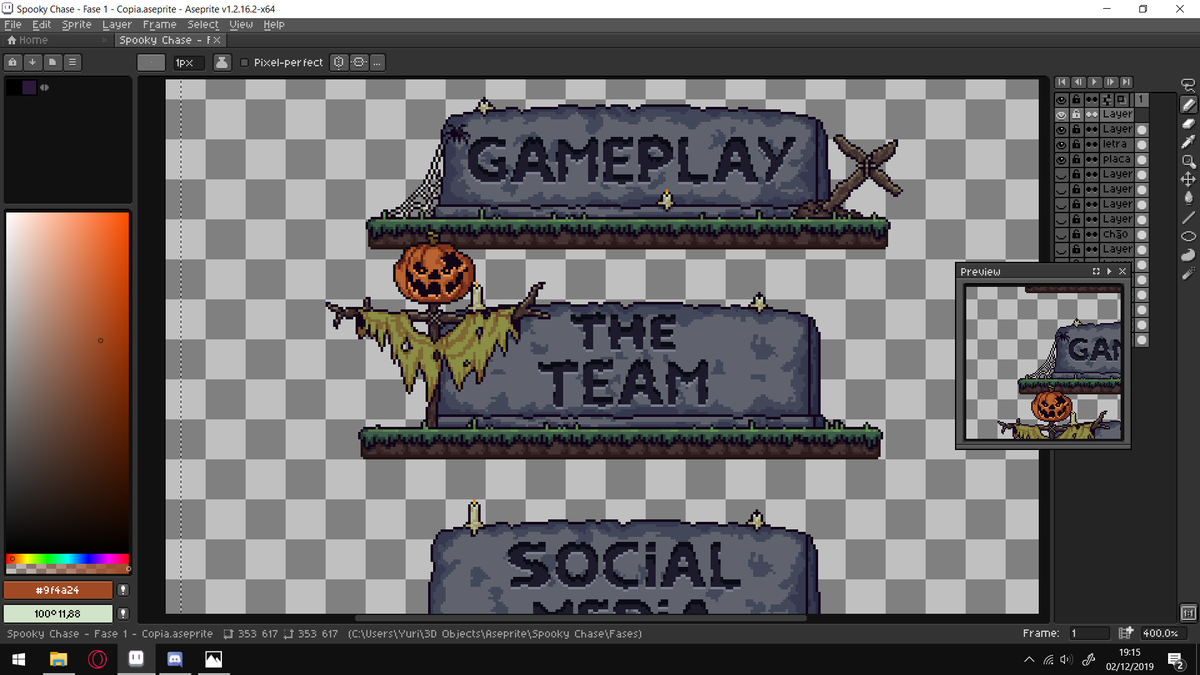Open the Frame menu
Viewport: 1200px width, 675px height.
pyautogui.click(x=159, y=24)
